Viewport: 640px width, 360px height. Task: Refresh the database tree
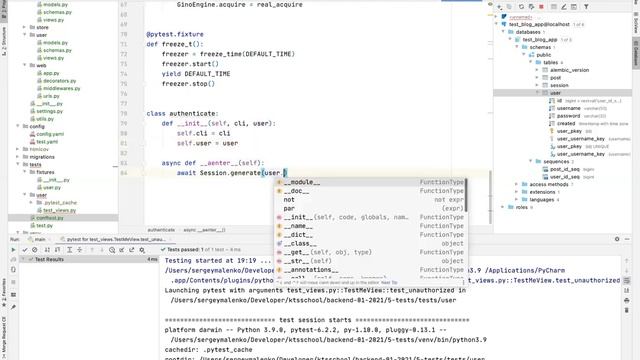(521, 7)
